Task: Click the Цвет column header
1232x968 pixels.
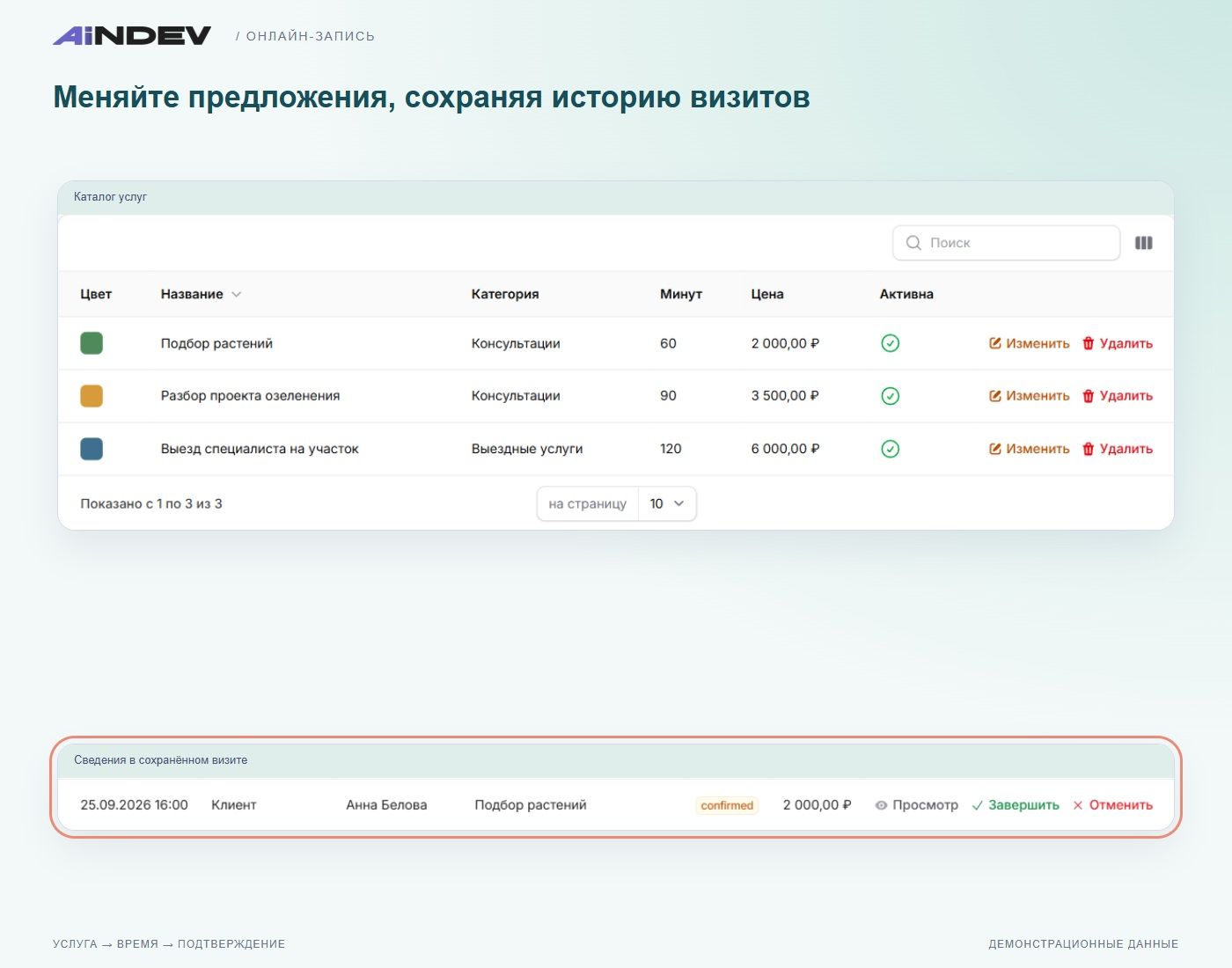Action: [96, 294]
